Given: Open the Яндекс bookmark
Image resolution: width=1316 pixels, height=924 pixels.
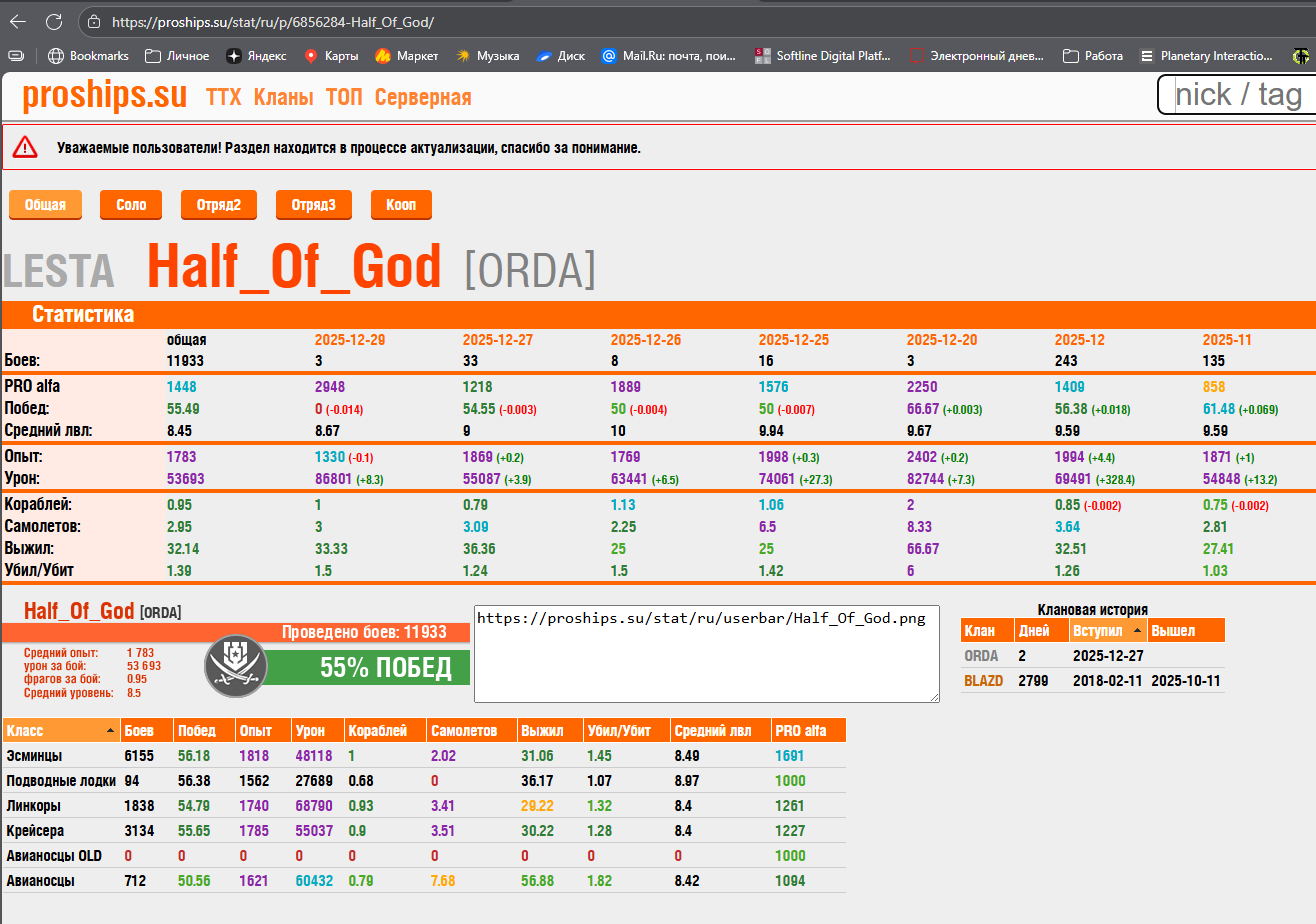Looking at the screenshot, I should click(256, 56).
